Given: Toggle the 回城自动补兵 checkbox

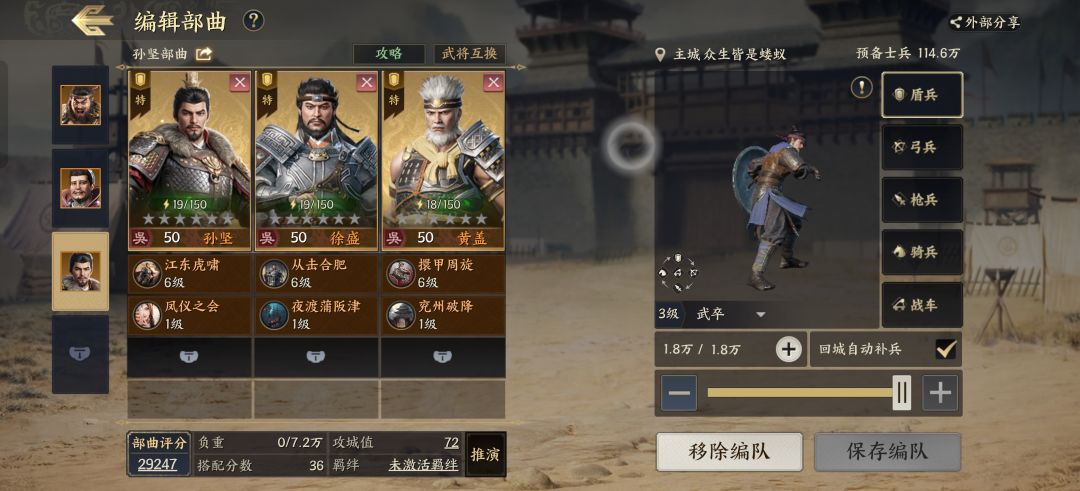Looking at the screenshot, I should [x=945, y=349].
